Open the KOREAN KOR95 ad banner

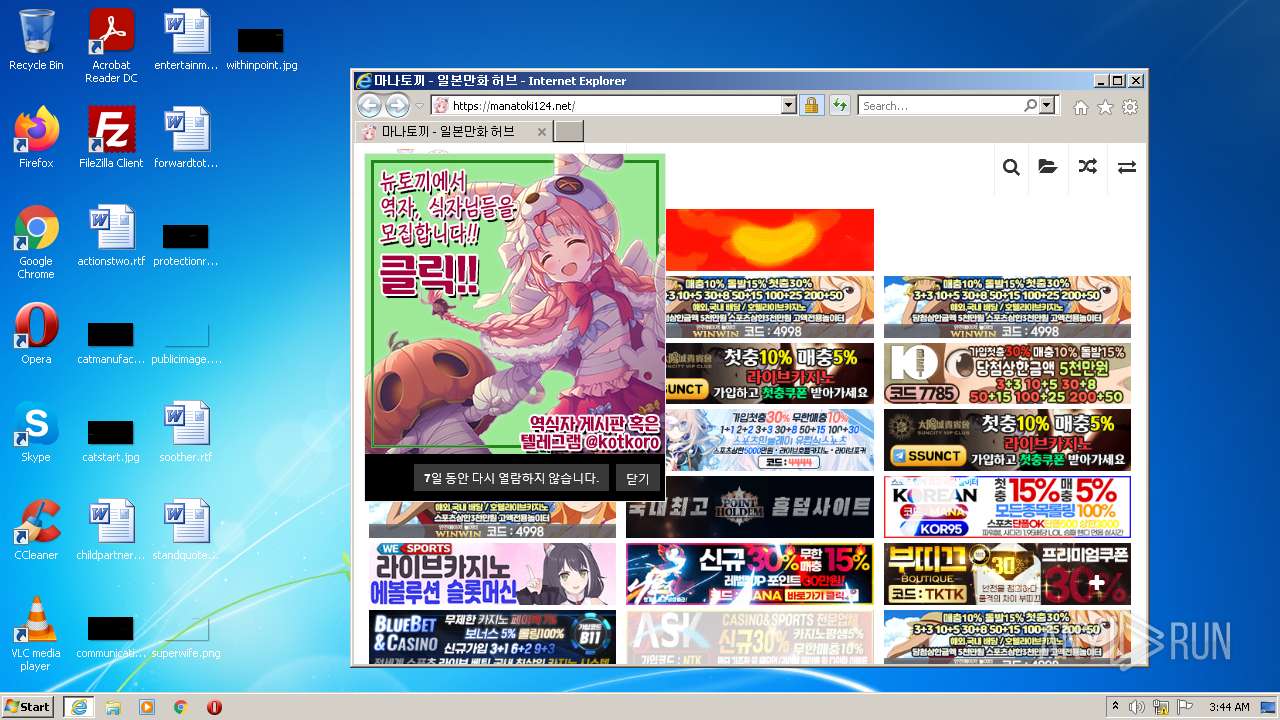pos(1007,507)
